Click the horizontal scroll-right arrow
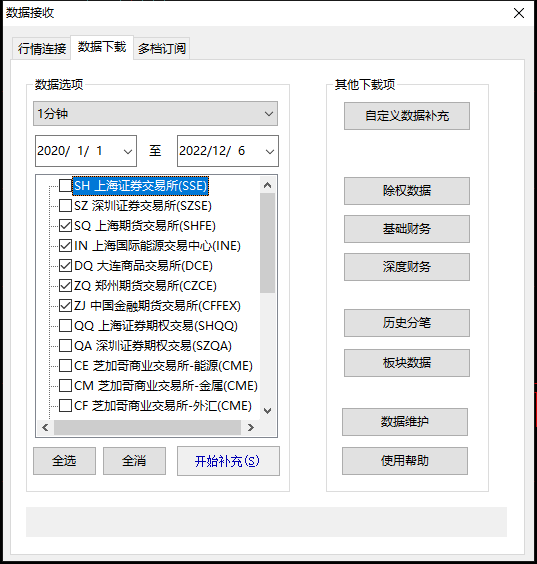537x564 pixels. coord(251,427)
